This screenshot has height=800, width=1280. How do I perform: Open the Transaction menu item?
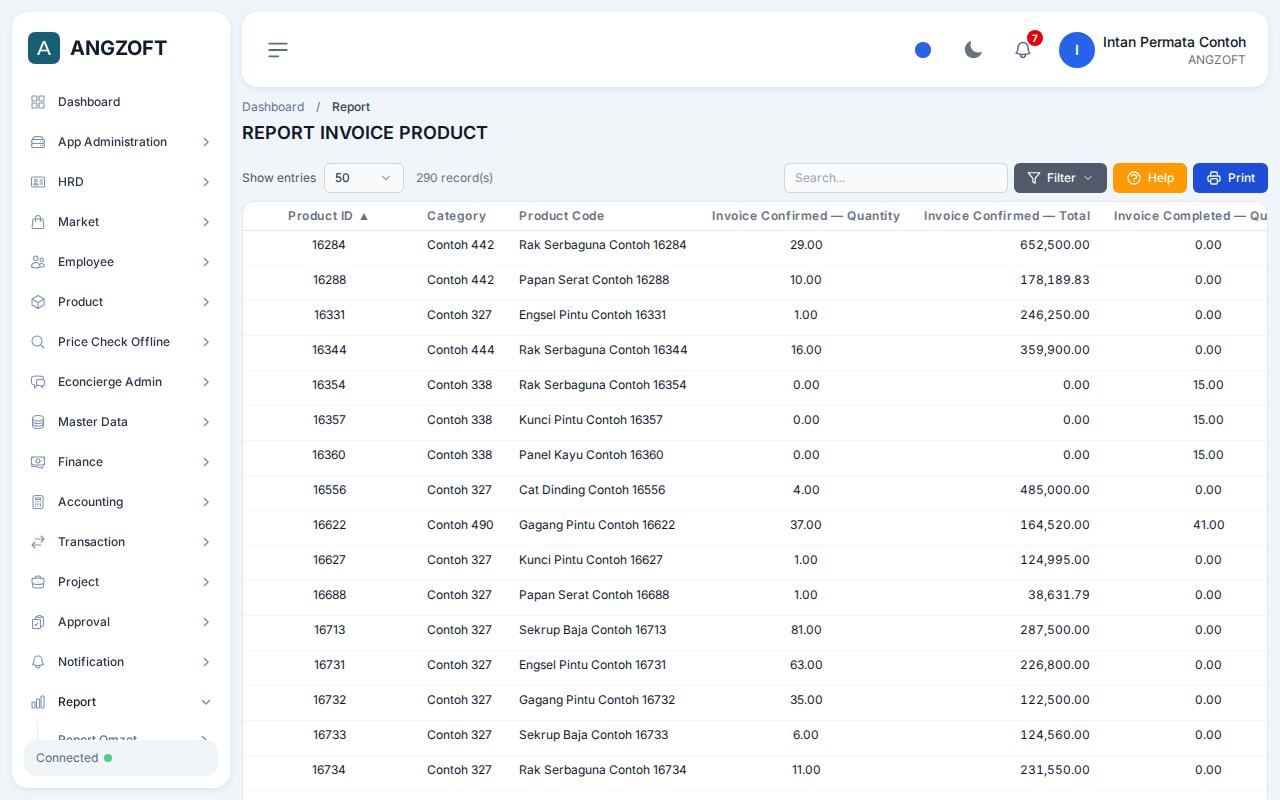[121, 542]
